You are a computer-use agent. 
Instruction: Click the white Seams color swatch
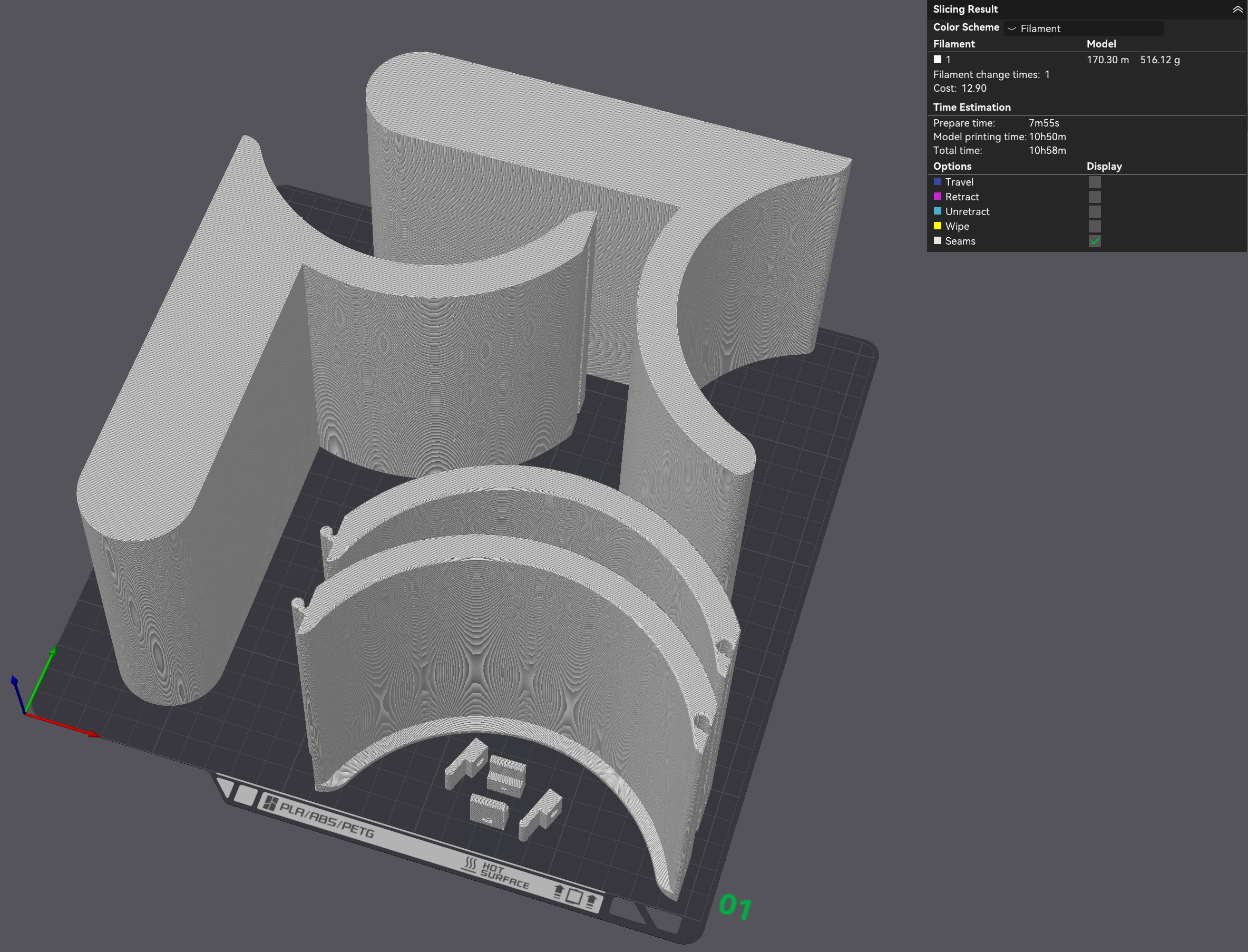(938, 240)
